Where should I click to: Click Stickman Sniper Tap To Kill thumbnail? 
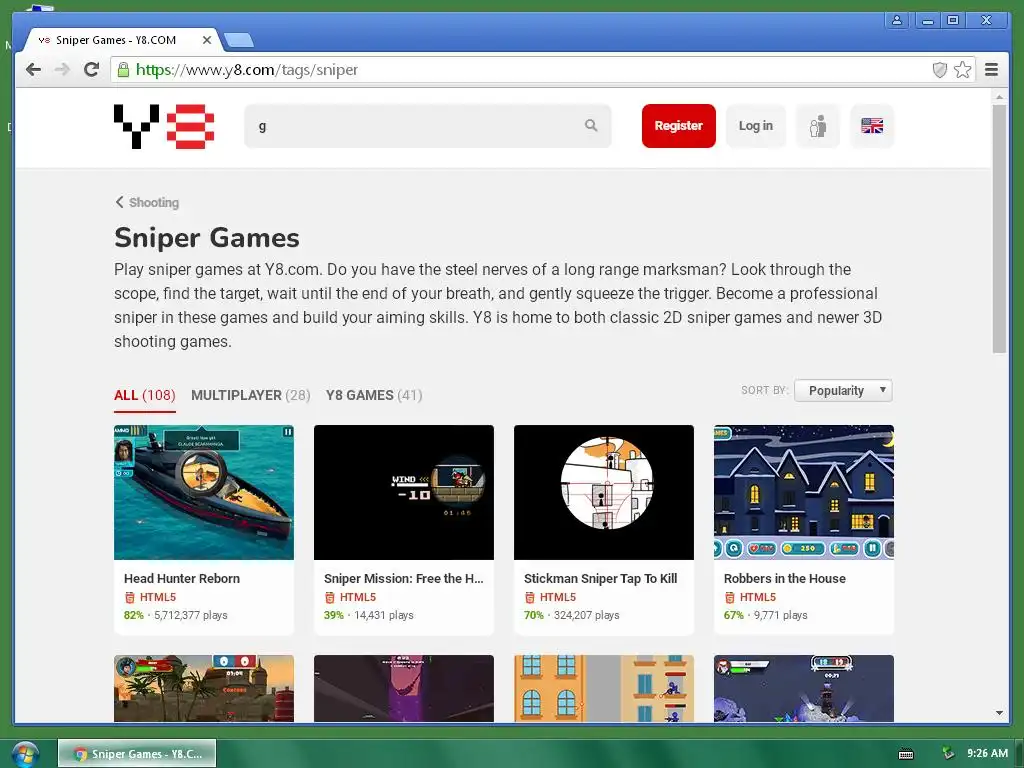603,492
